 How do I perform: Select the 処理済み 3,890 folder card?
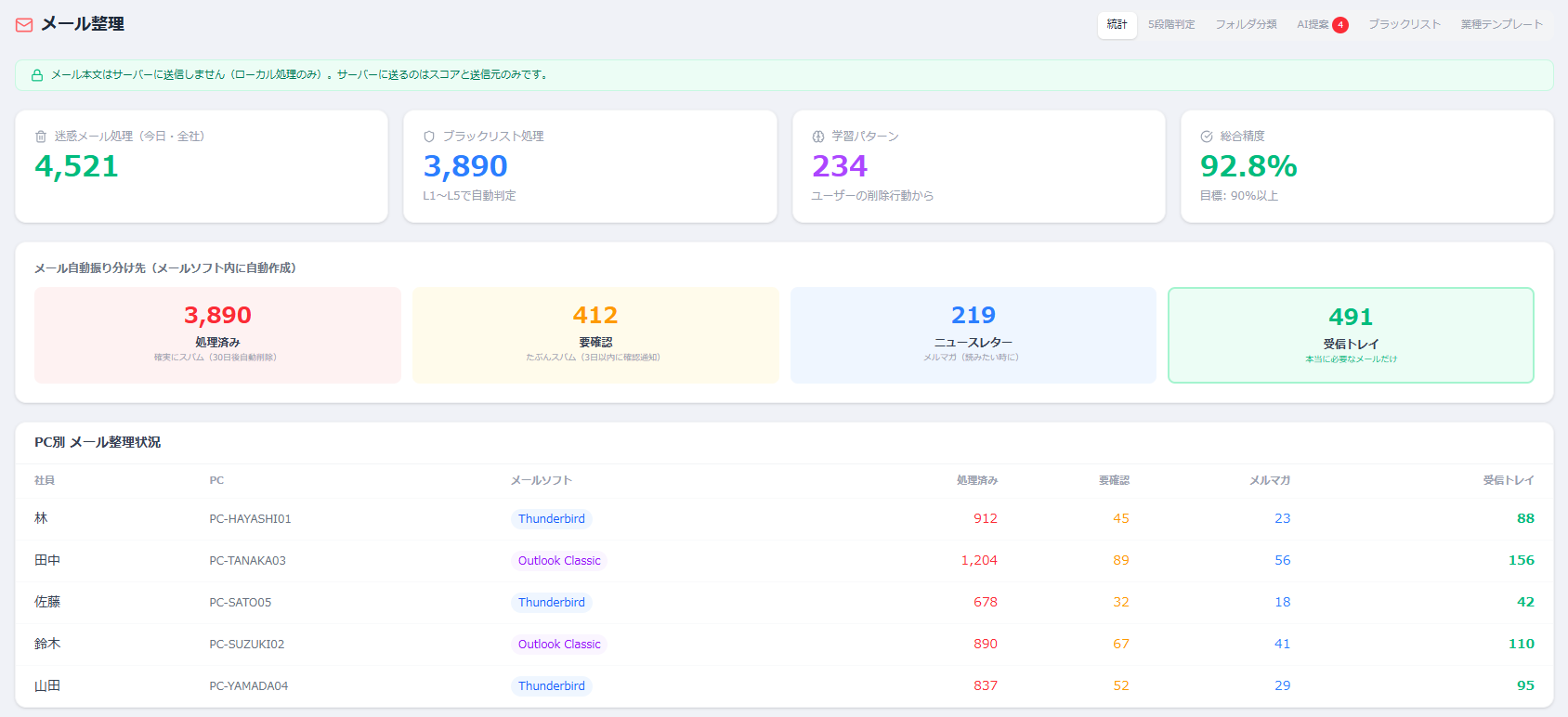pyautogui.click(x=217, y=335)
